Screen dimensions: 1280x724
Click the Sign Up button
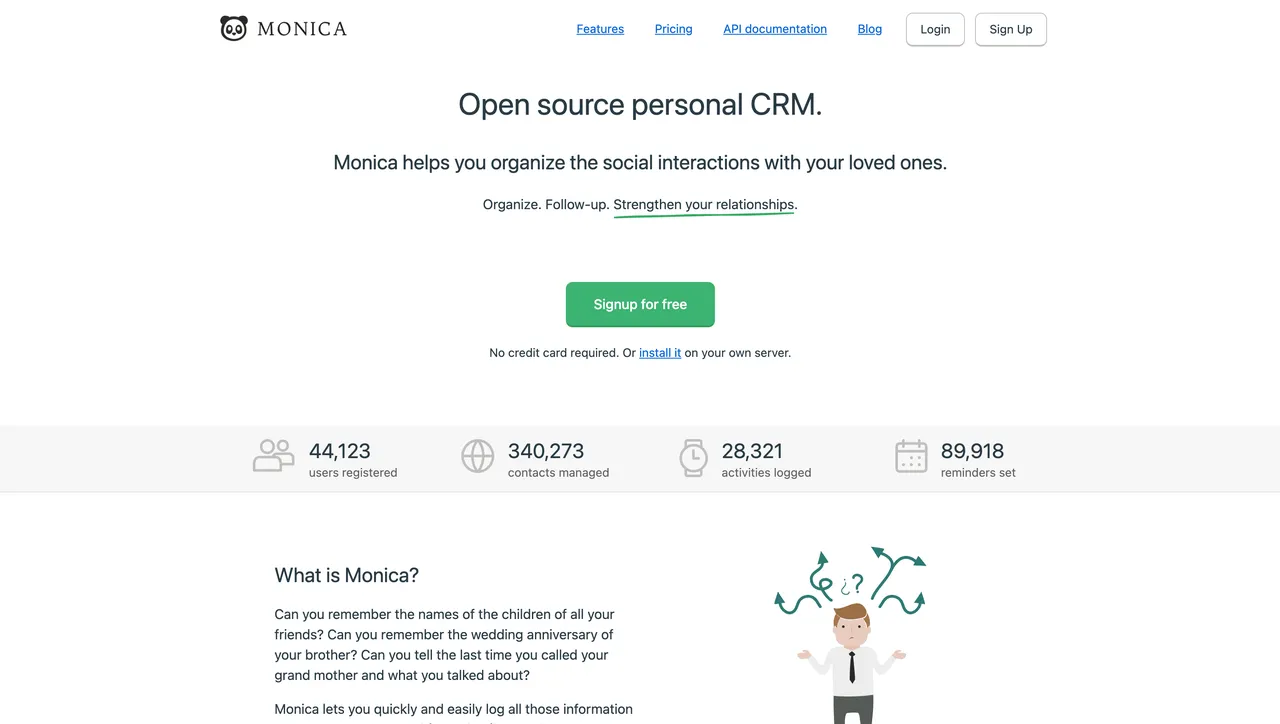(1011, 29)
